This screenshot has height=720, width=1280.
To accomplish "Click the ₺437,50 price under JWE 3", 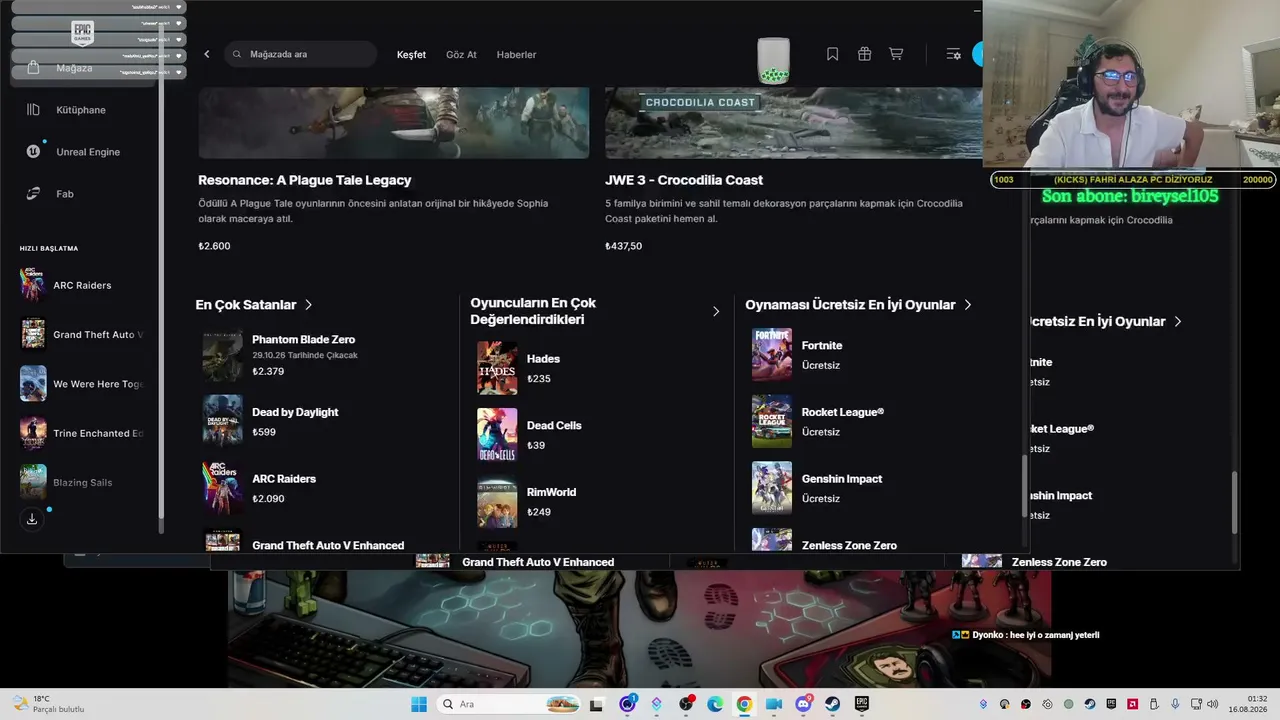I will click(623, 246).
